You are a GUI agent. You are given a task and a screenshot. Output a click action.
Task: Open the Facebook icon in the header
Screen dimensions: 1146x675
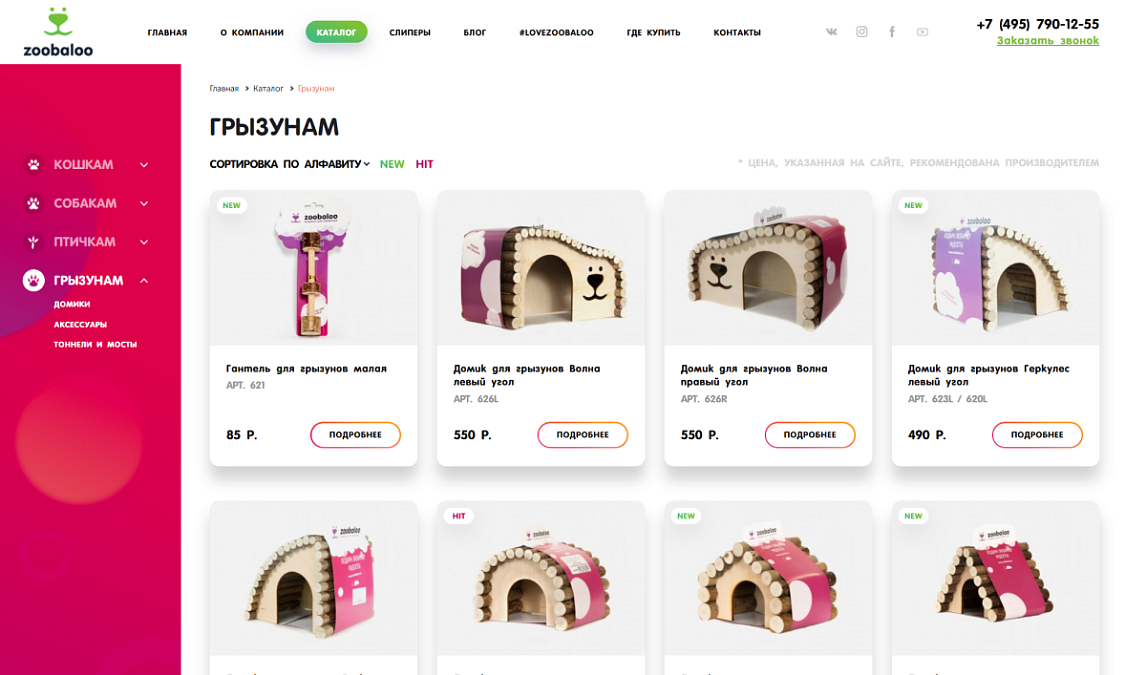coord(892,32)
